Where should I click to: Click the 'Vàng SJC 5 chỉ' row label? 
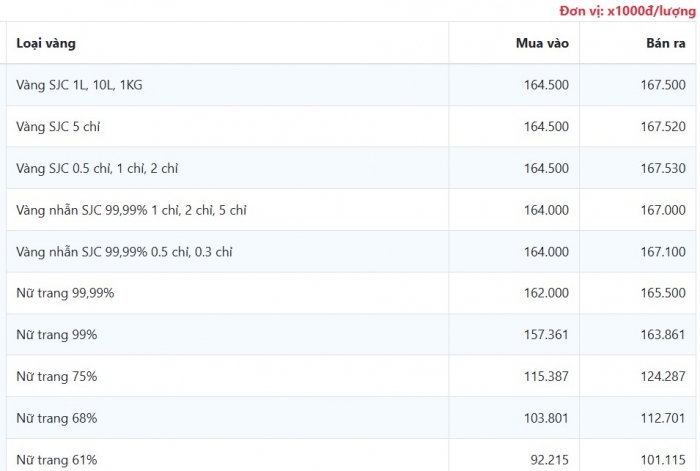click(x=58, y=127)
